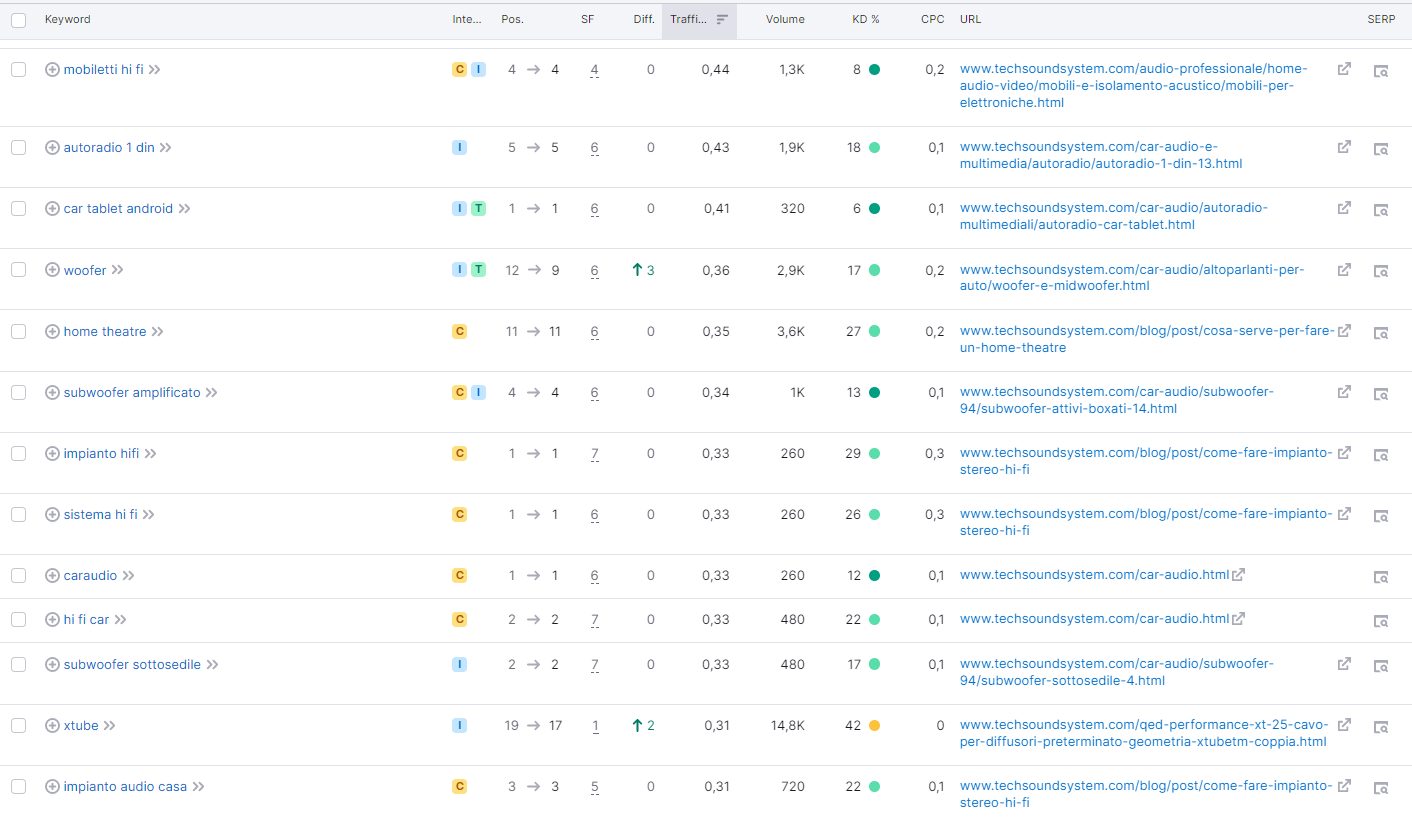The height and width of the screenshot is (821, 1412).
Task: Open caraudio URL external link icon
Action: click(1238, 575)
